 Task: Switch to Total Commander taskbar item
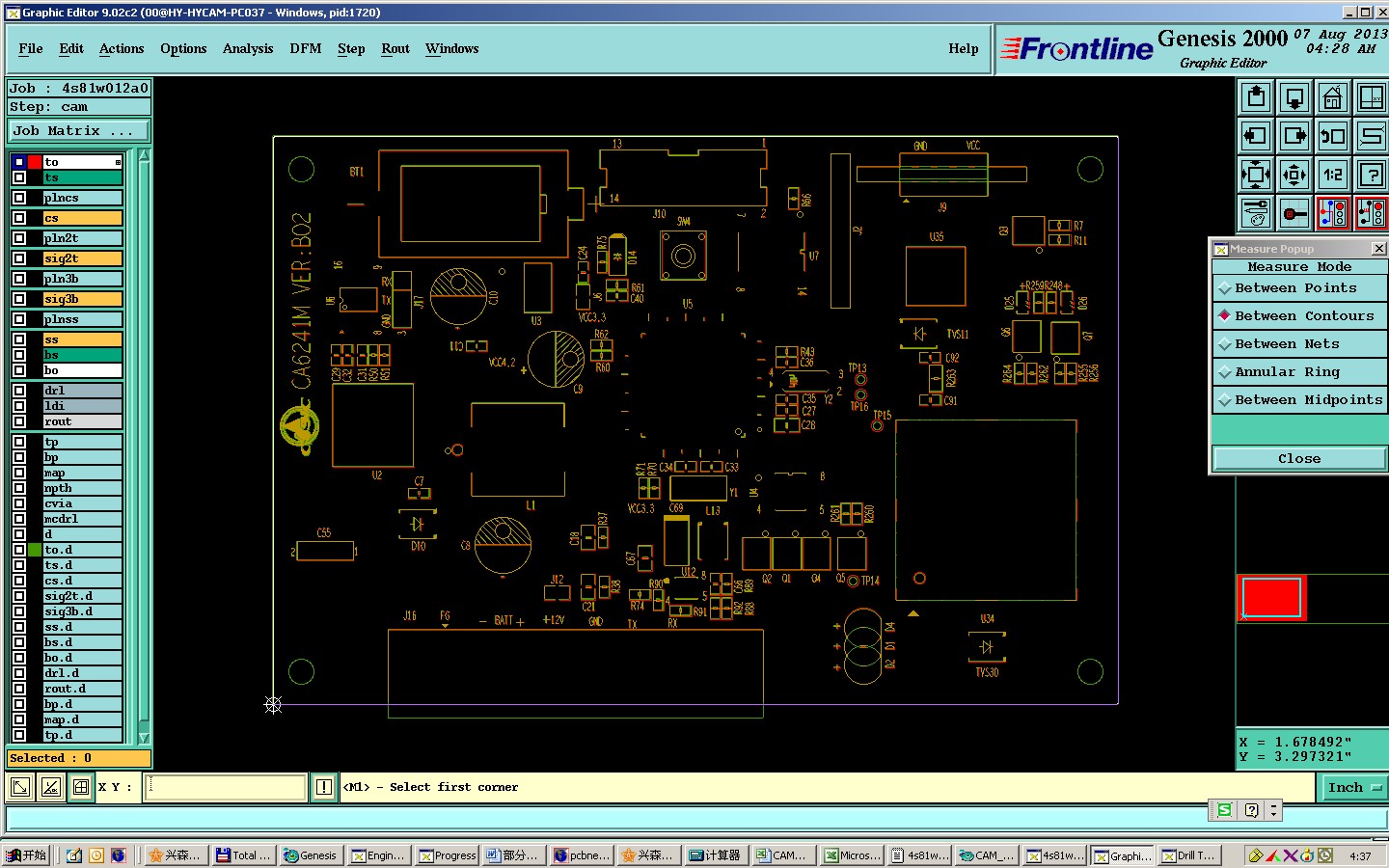(244, 854)
